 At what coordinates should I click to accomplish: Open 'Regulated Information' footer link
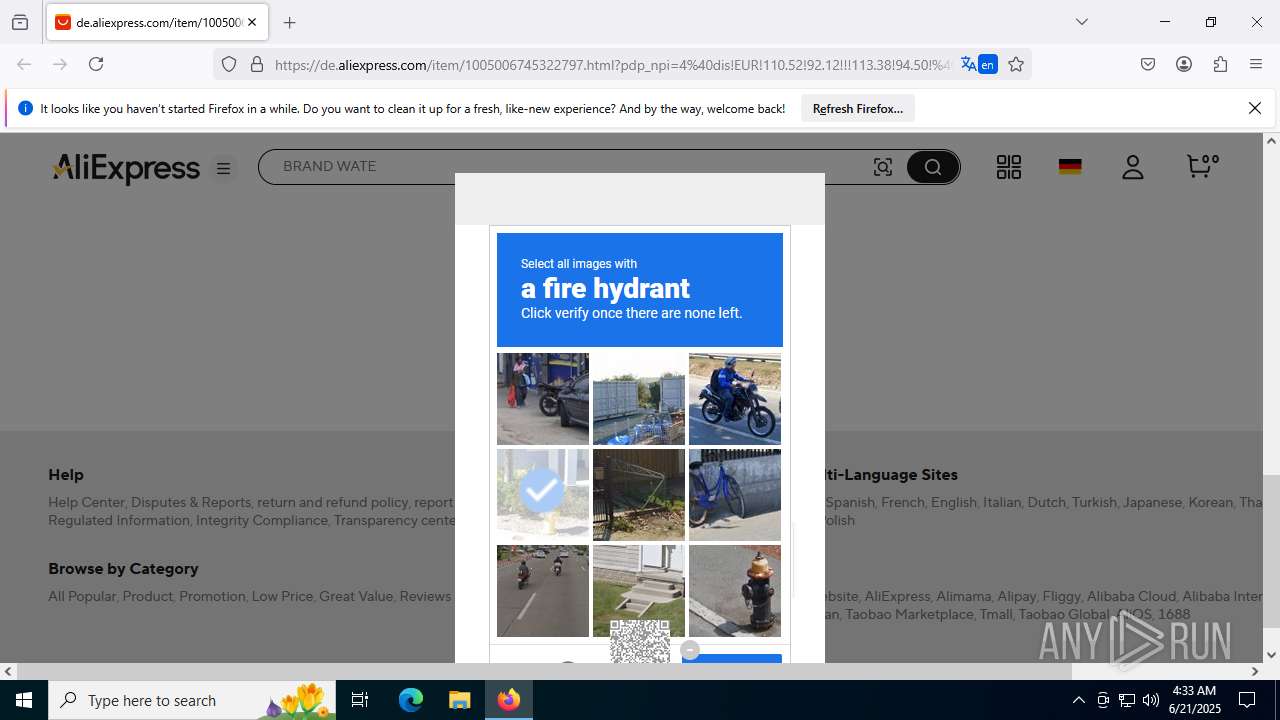tap(119, 520)
